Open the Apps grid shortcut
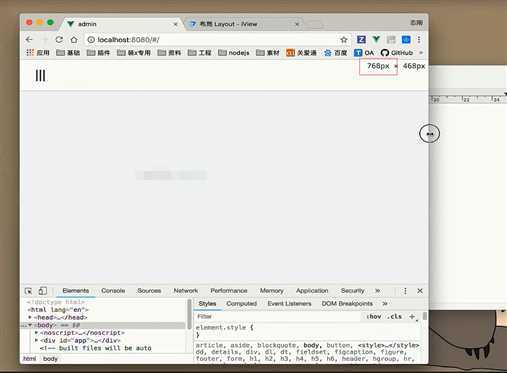Viewport: 507px width, 373px height. [x=38, y=53]
